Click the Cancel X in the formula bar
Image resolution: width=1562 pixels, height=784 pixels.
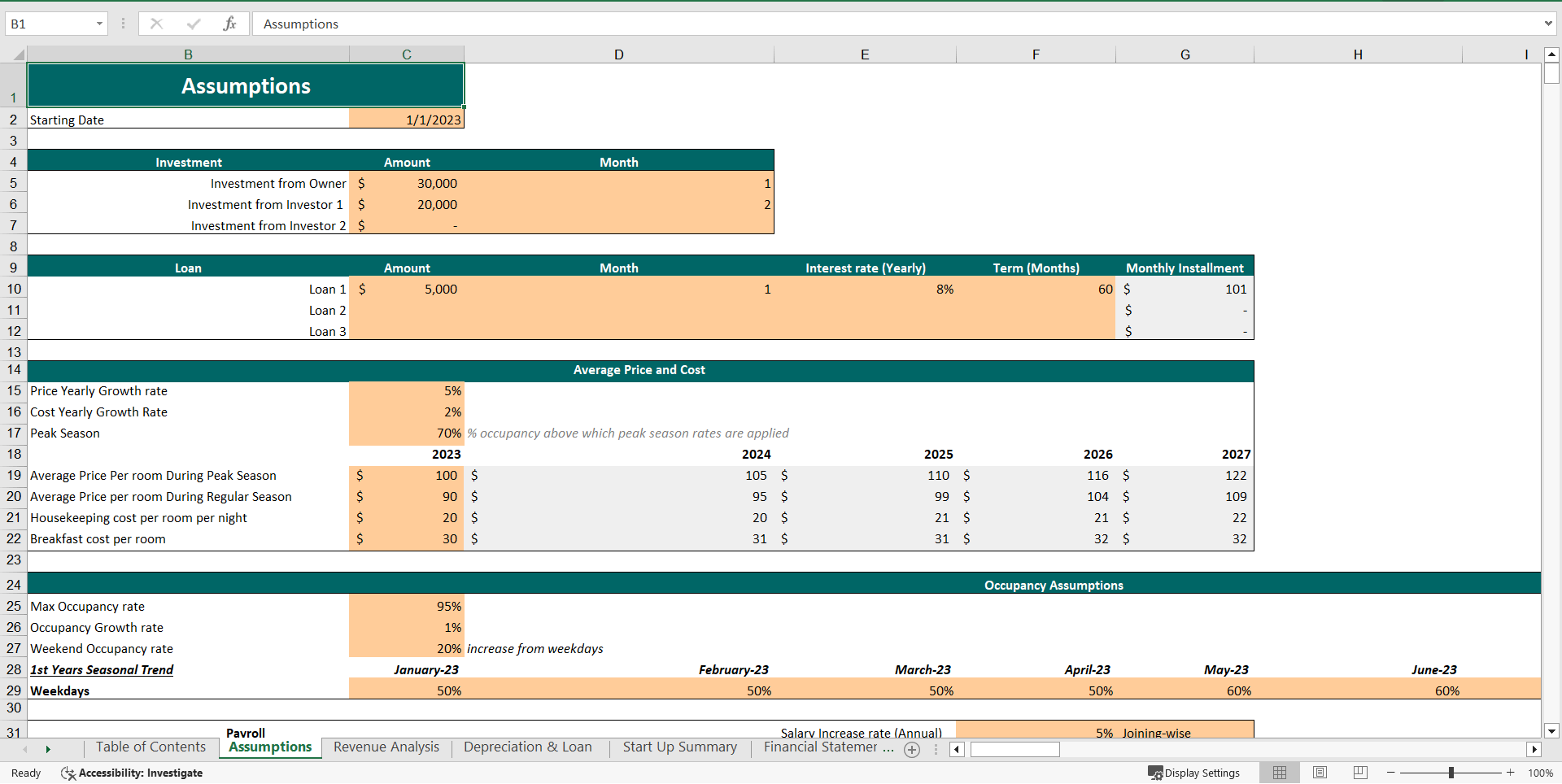[x=156, y=24]
